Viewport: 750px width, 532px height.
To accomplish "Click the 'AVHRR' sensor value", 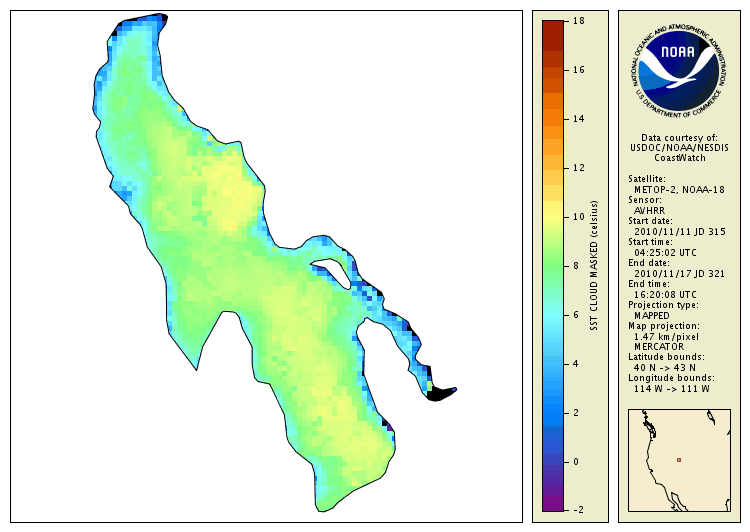I will click(x=650, y=211).
